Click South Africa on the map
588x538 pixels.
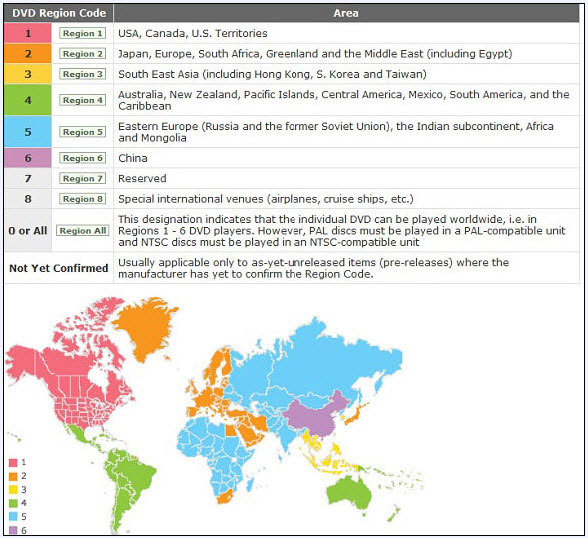click(224, 498)
